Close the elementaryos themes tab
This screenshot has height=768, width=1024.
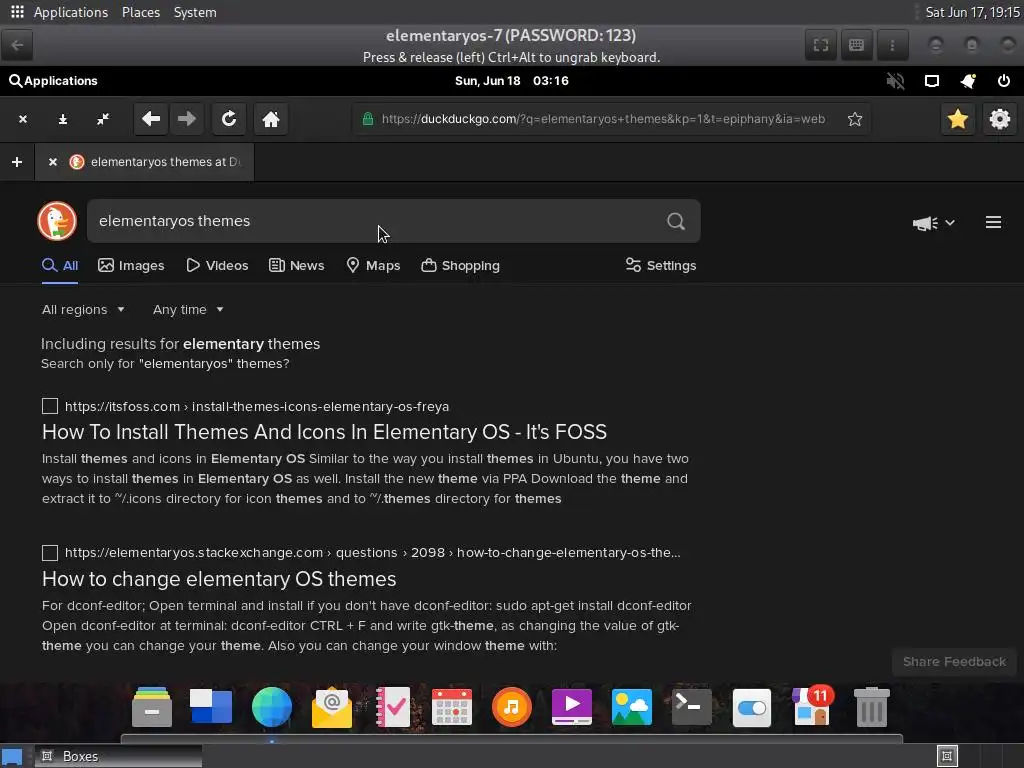(53, 161)
